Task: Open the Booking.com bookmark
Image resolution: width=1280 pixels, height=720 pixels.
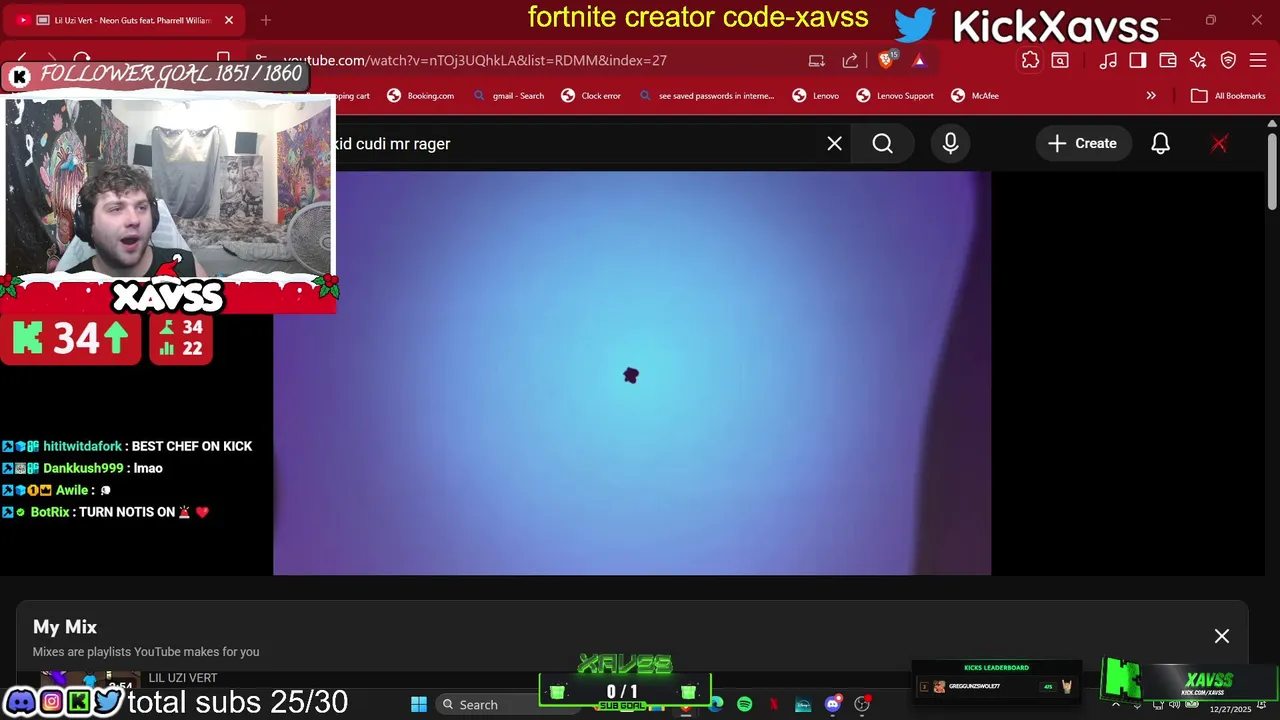Action: 420,96
